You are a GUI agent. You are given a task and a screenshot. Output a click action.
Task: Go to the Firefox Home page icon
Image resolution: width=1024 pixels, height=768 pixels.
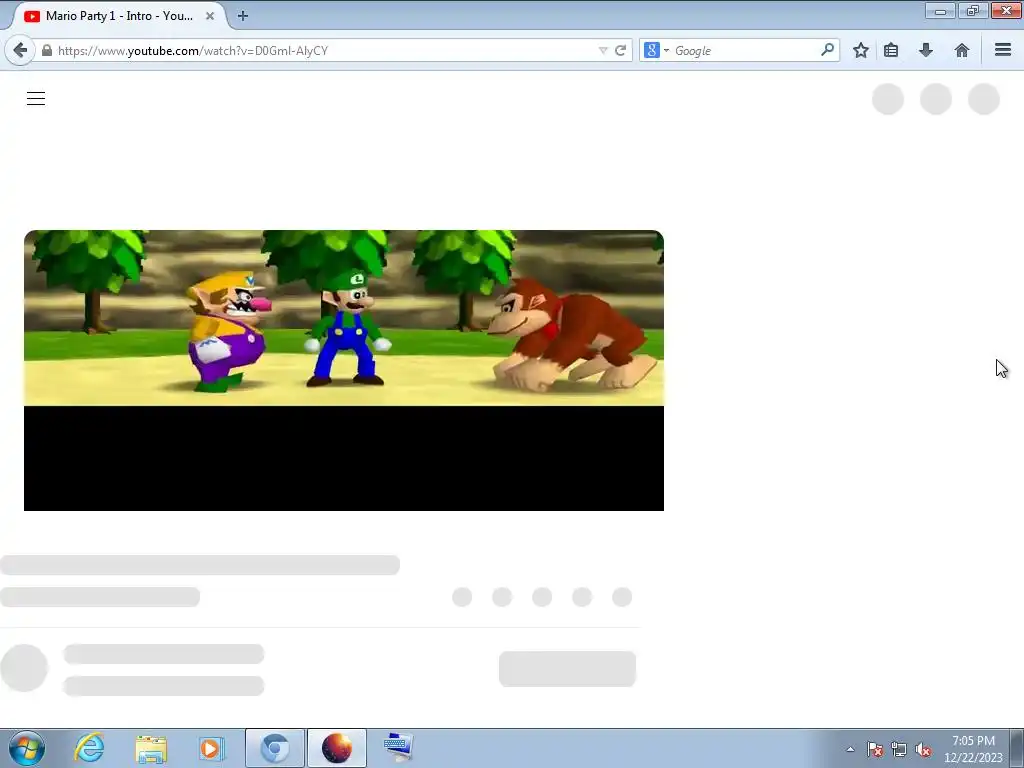pos(961,50)
